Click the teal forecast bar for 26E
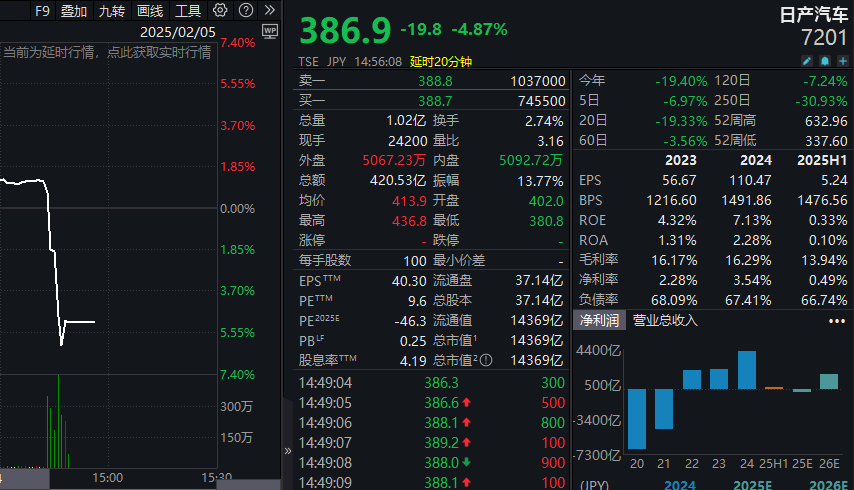Image resolution: width=854 pixels, height=490 pixels. tap(829, 381)
